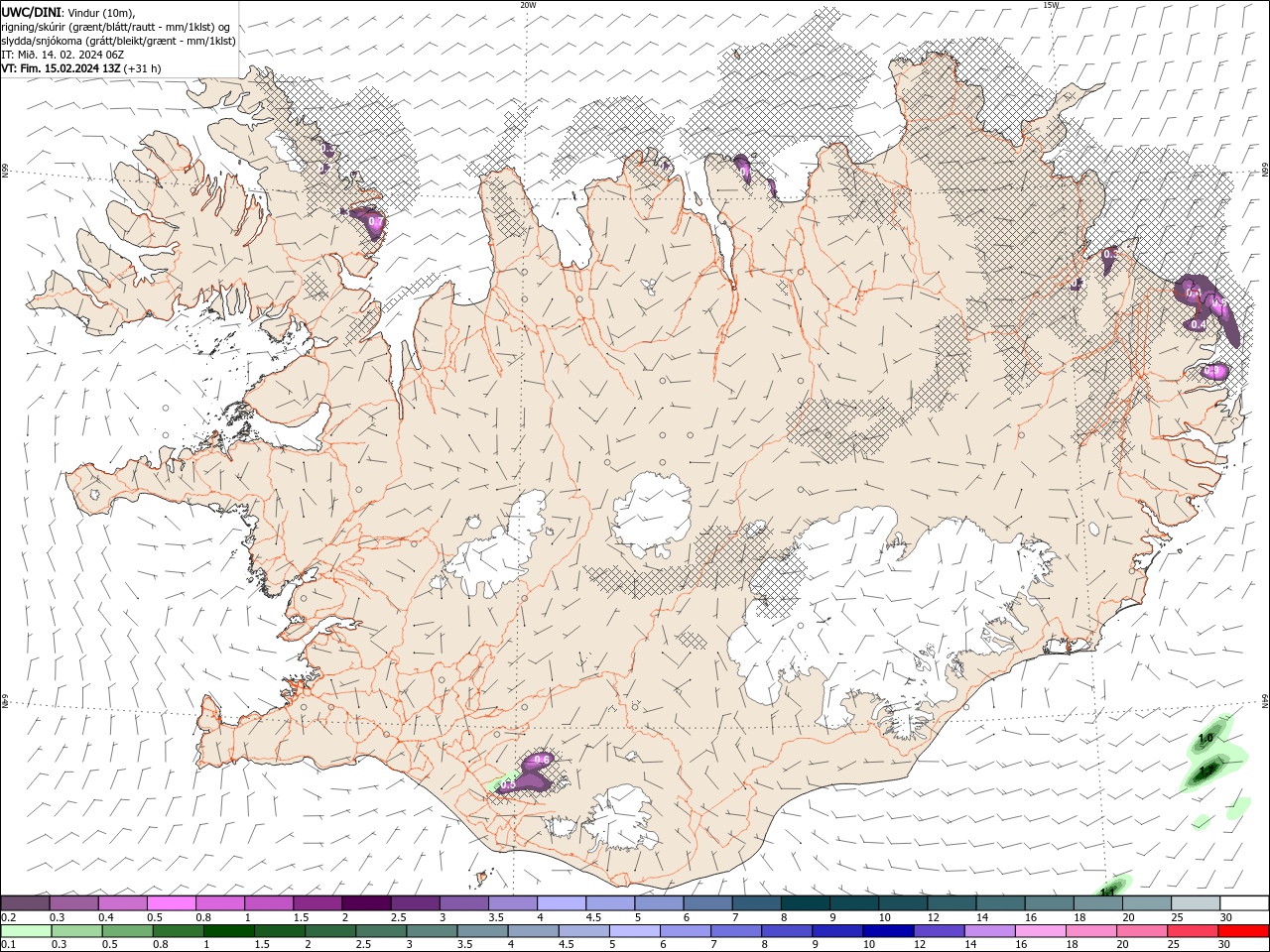This screenshot has height=952, width=1270.
Task: Click the pale green 0.1 rain legend swatch
Action: [27, 931]
